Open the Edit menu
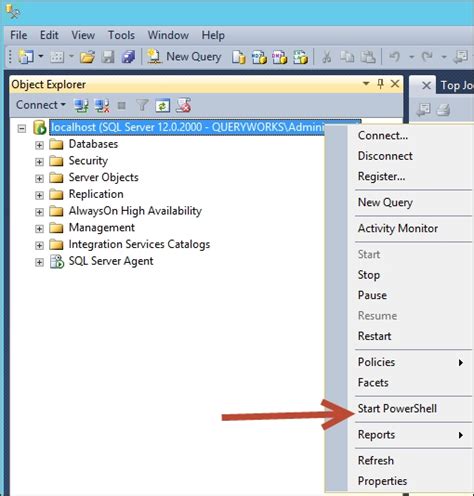This screenshot has width=474, height=496. click(49, 35)
